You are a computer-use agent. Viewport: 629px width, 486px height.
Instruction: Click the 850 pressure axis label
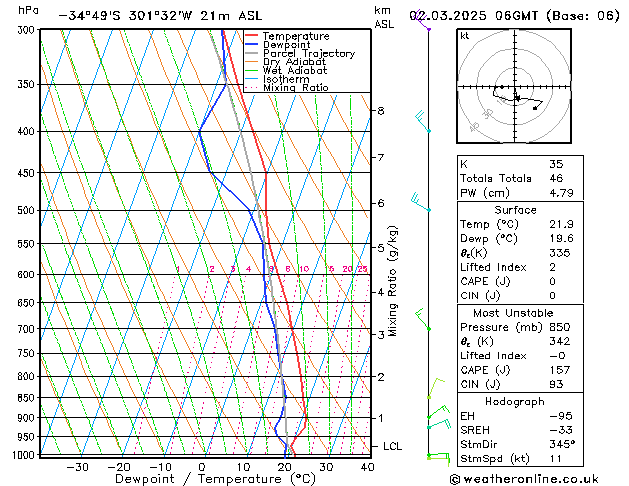28,398
